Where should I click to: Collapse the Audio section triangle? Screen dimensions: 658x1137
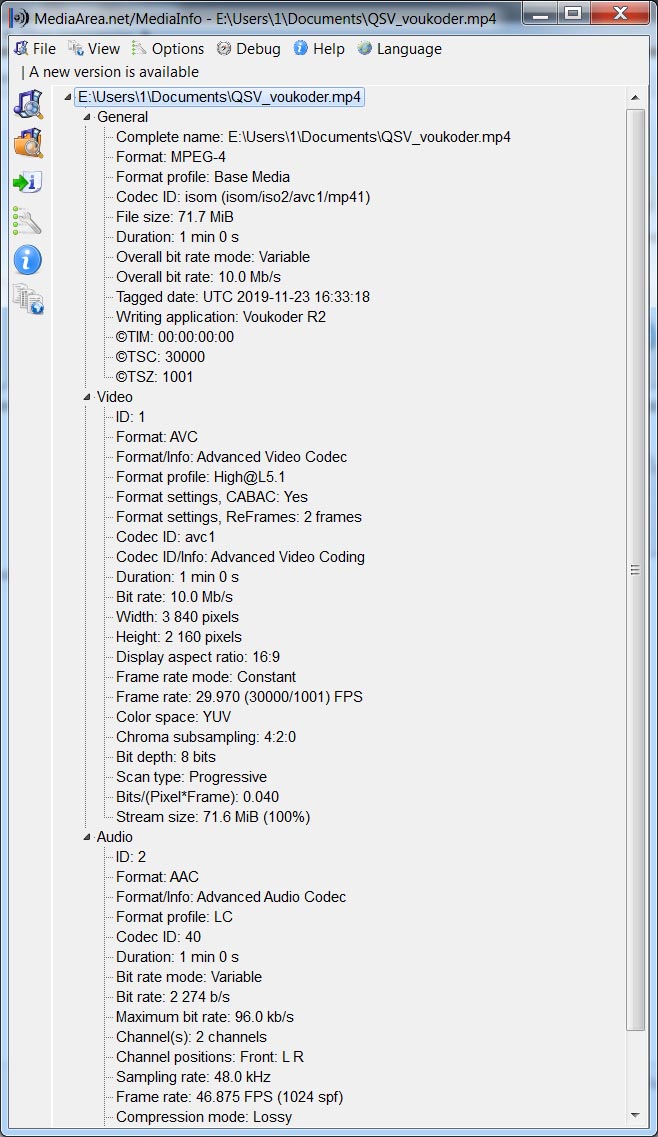(x=87, y=837)
